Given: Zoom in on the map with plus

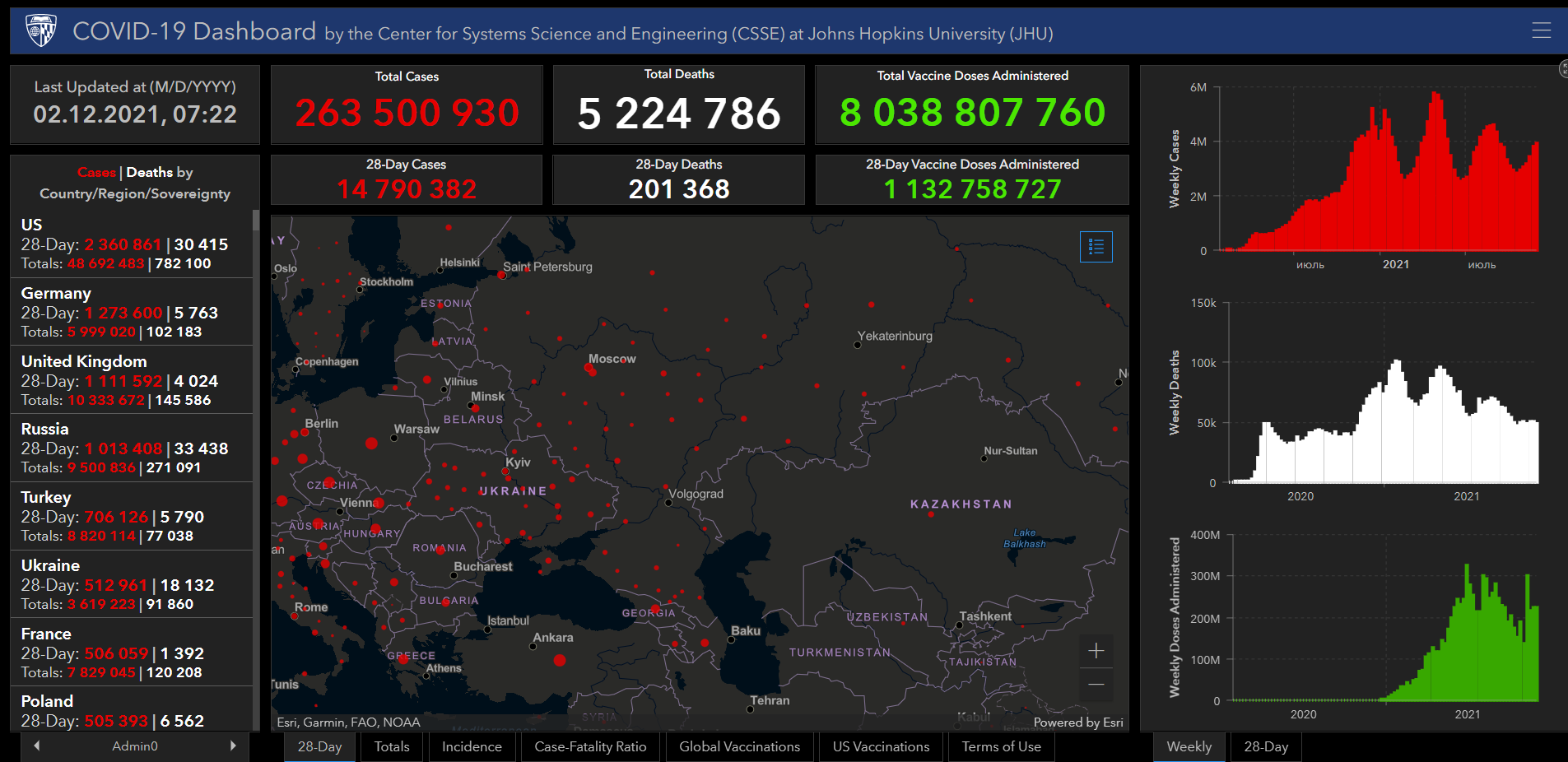Looking at the screenshot, I should pyautogui.click(x=1096, y=651).
